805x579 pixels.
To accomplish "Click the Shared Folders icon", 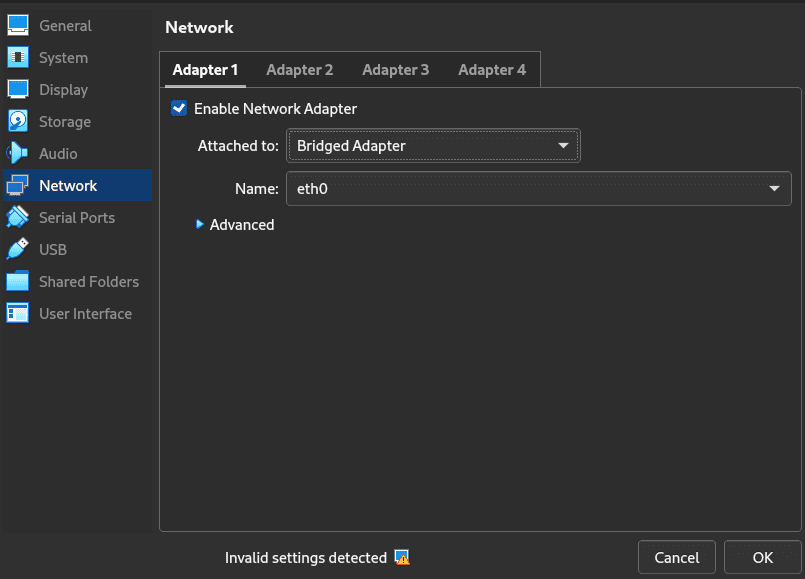I will point(18,282).
